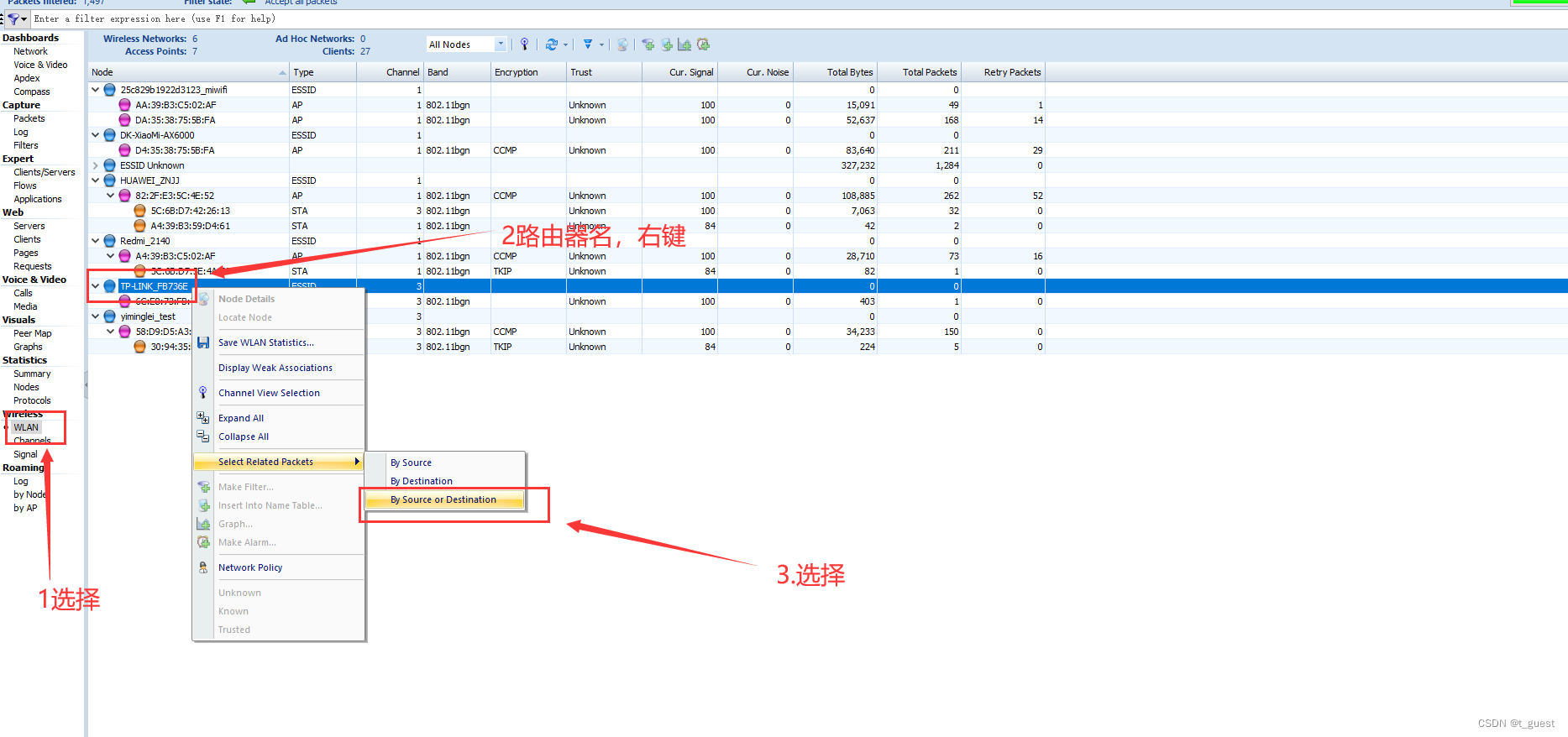Screen dimensions: 1568x737
Task: Sort by the Channel column header
Action: pyautogui.click(x=390, y=72)
